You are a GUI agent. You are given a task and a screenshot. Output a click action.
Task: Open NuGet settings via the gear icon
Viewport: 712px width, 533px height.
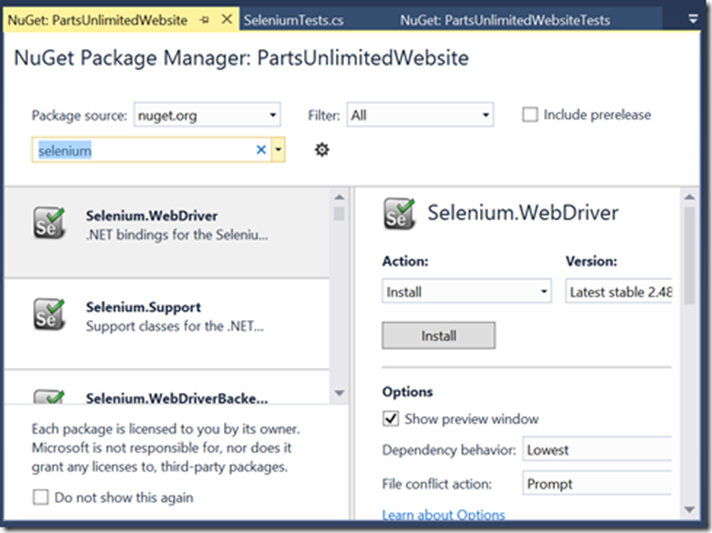[x=322, y=149]
